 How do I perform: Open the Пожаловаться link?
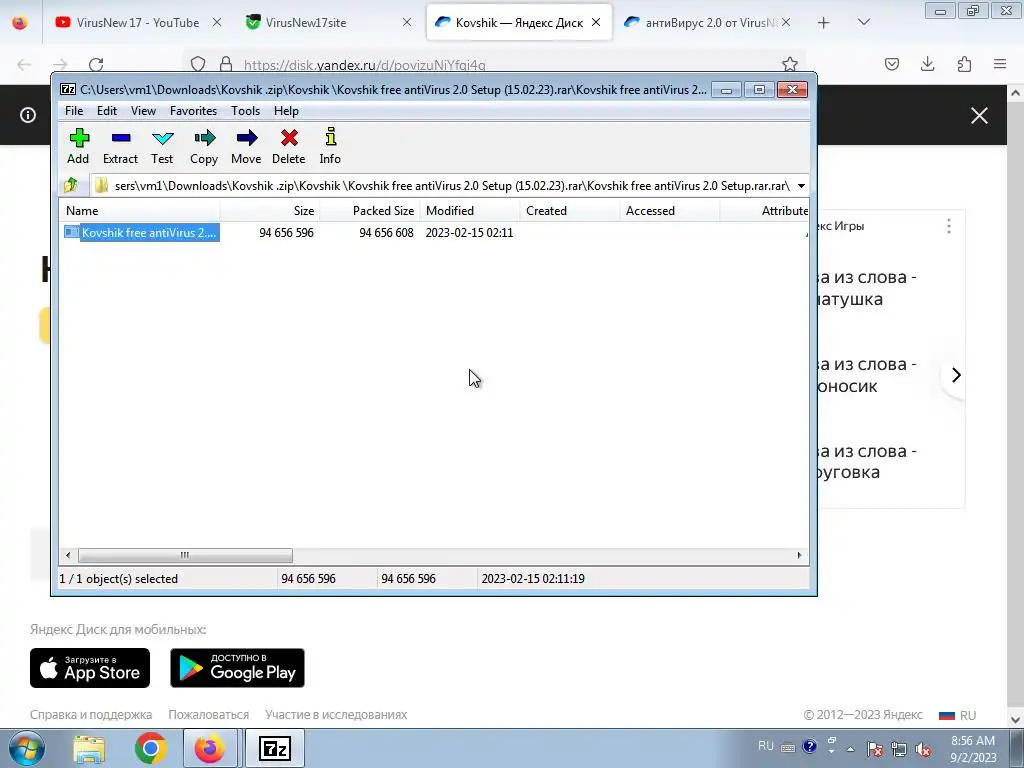tap(208, 715)
